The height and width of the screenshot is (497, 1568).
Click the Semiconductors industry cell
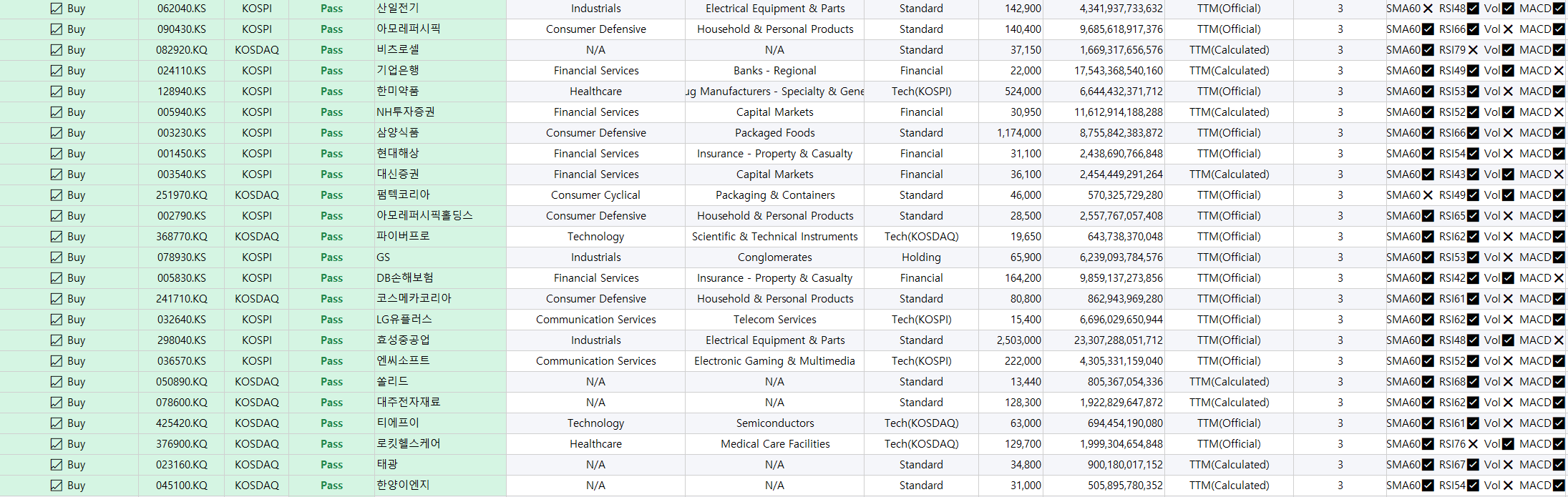pyautogui.click(x=775, y=423)
